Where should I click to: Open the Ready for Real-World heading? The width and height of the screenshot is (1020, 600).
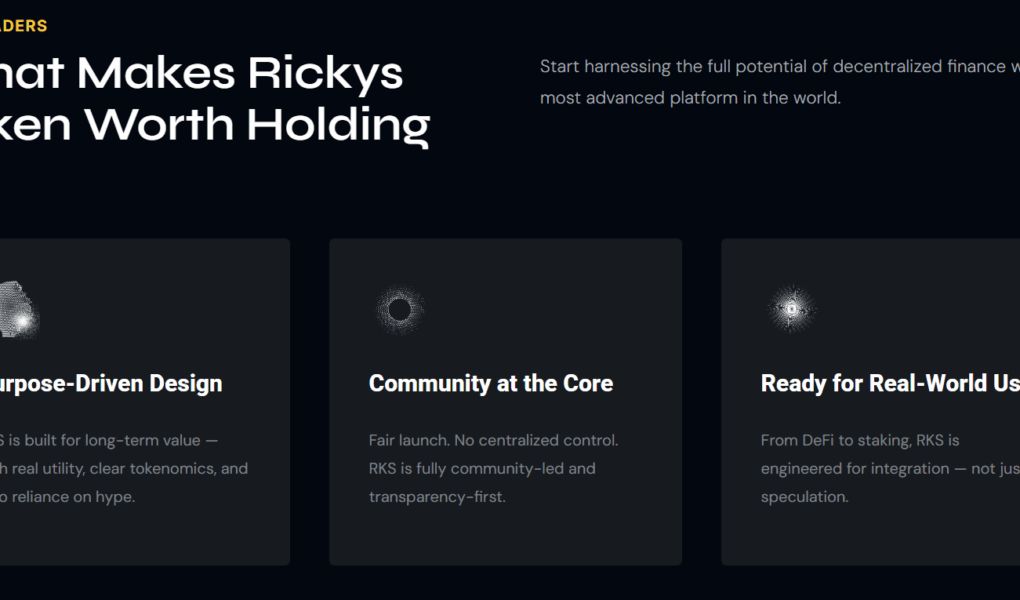click(889, 383)
